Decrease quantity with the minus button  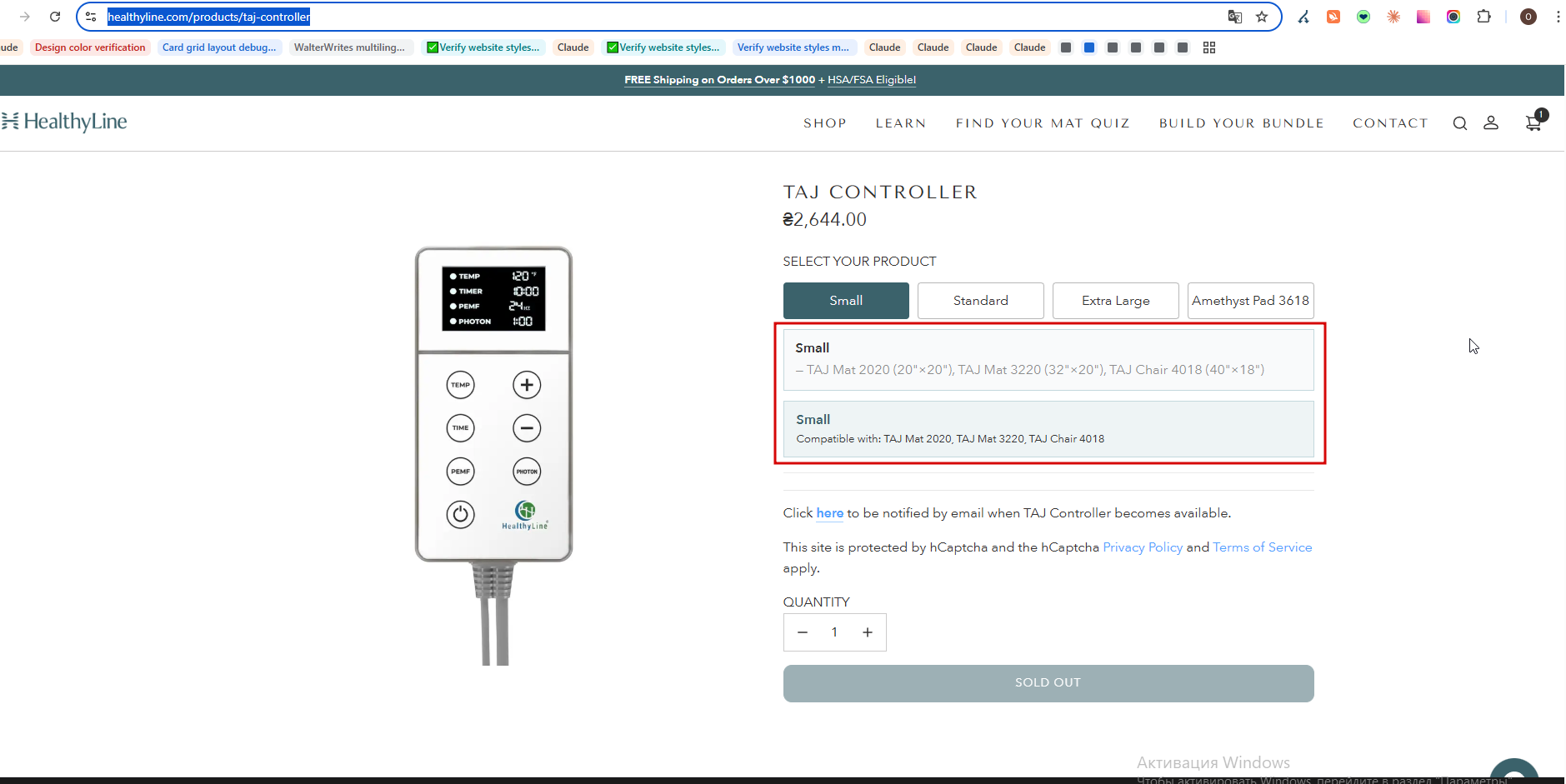803,632
